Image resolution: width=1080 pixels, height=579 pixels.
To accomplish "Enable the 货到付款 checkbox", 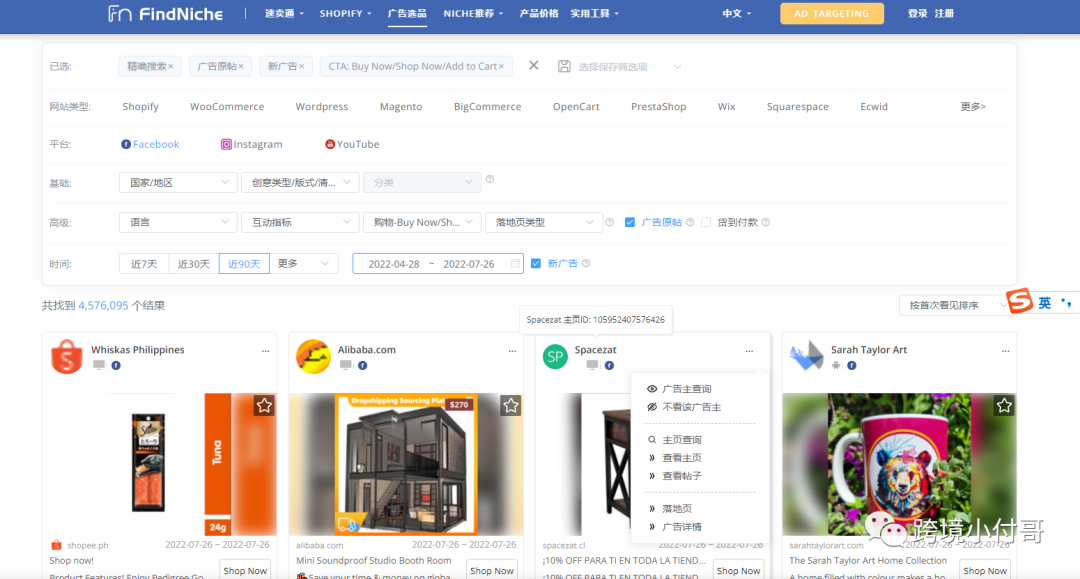I will (706, 222).
